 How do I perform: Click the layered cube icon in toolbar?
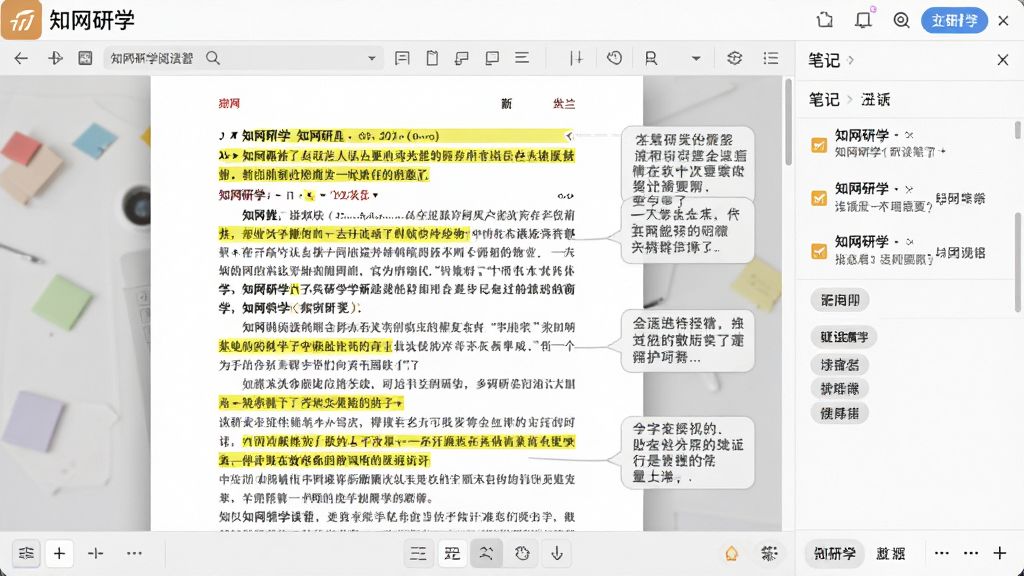click(735, 58)
